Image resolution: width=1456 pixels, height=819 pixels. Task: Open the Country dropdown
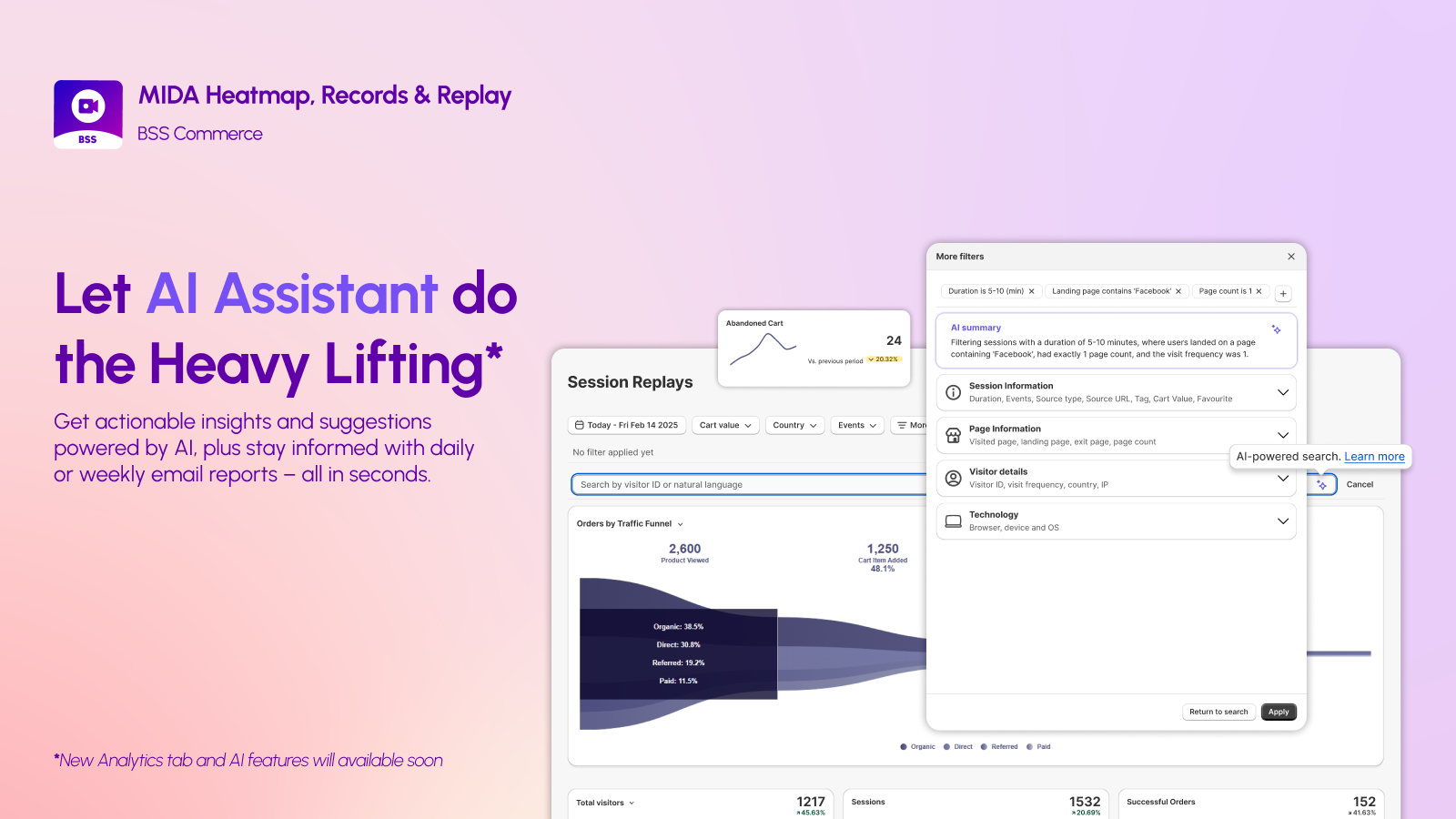pos(794,425)
